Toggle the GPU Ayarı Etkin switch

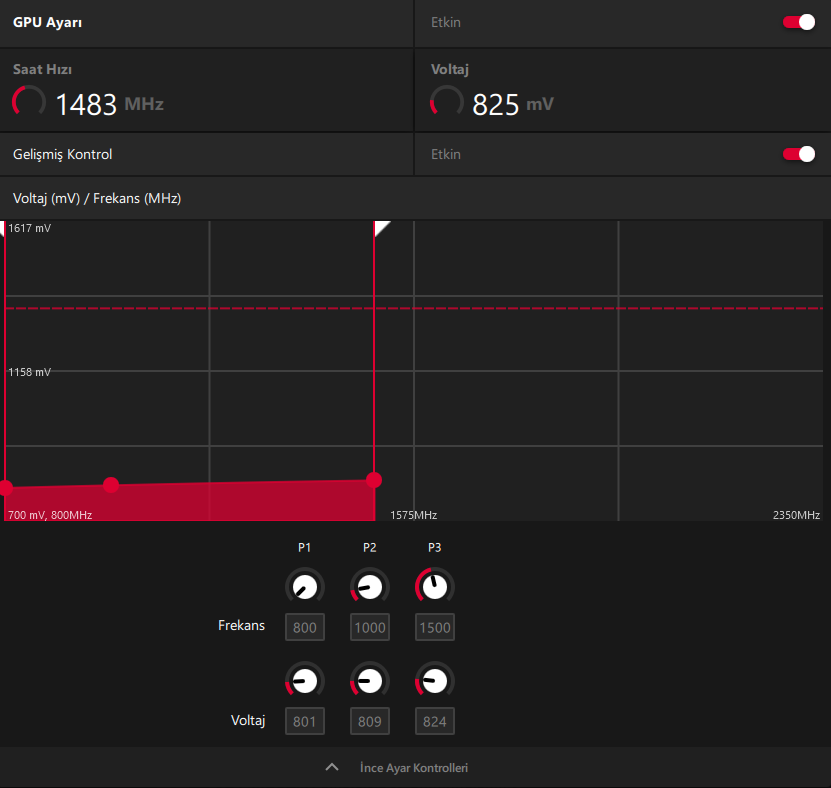[x=799, y=22]
